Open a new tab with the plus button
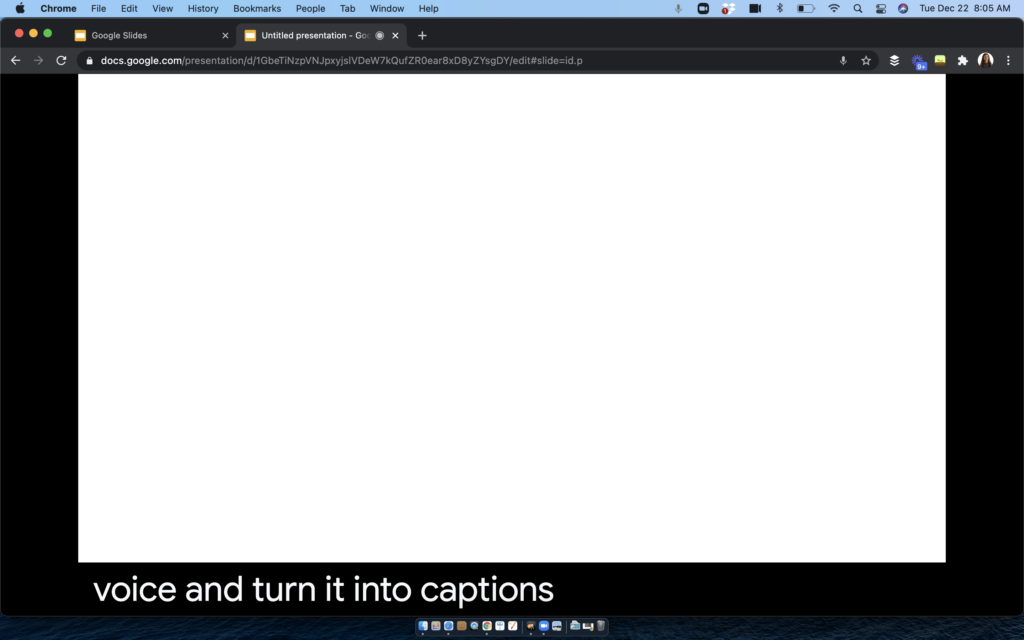Screen dimensions: 1024x640 pos(421,35)
